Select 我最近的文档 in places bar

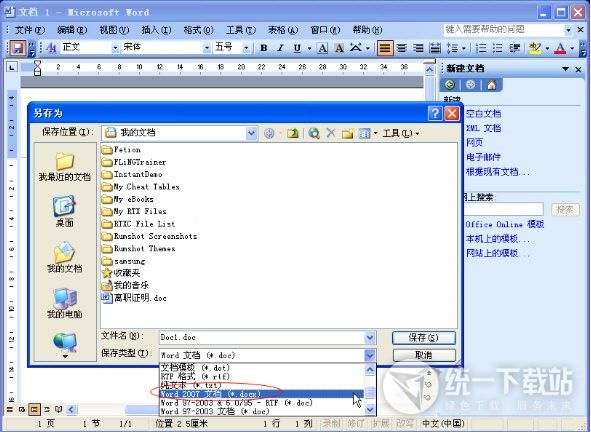[x=64, y=167]
